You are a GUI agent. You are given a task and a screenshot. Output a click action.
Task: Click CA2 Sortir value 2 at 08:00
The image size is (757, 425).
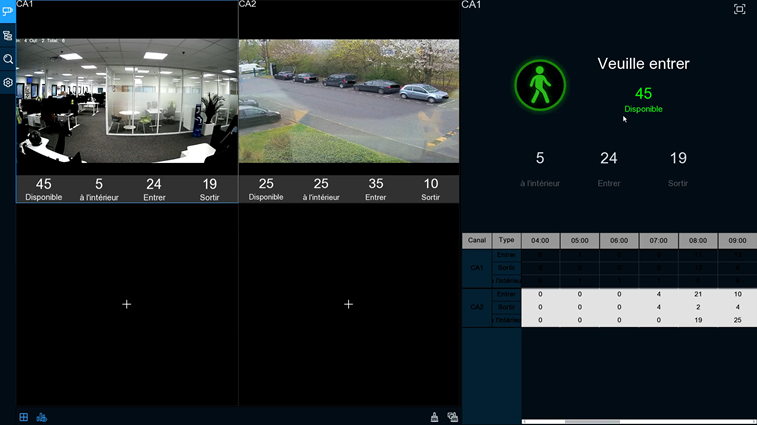(x=698, y=307)
